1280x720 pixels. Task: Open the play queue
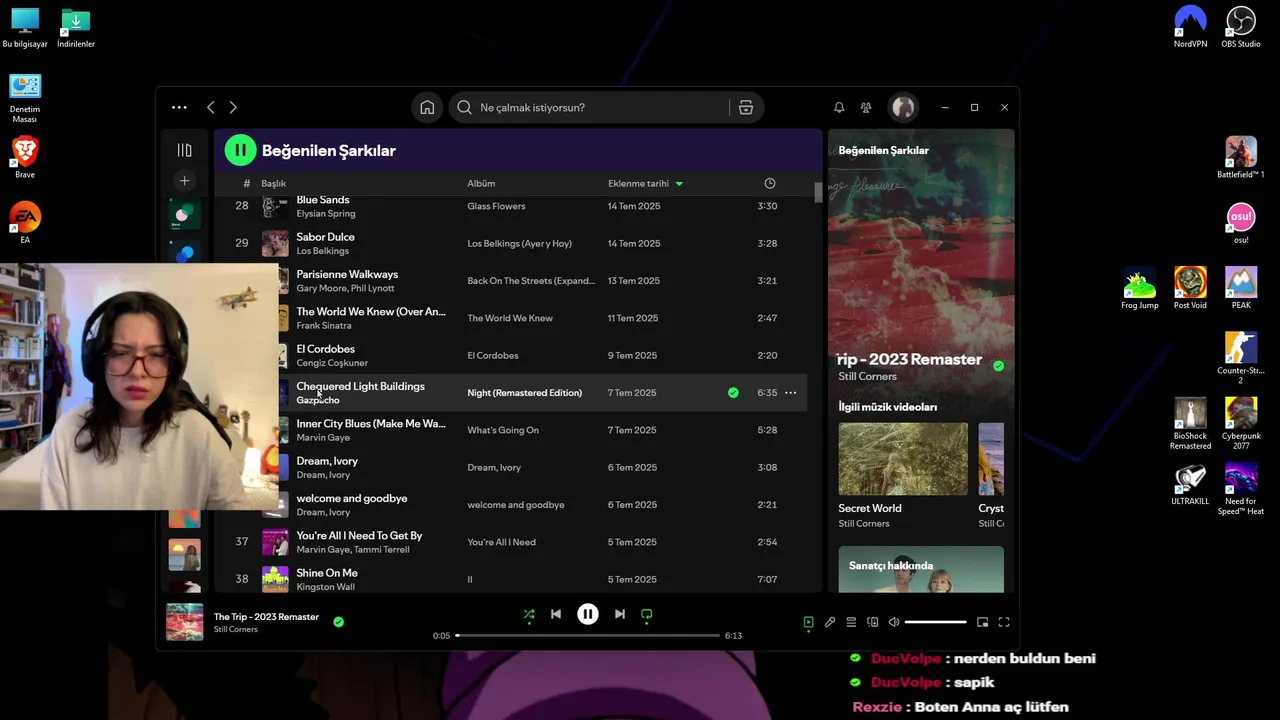(851, 622)
